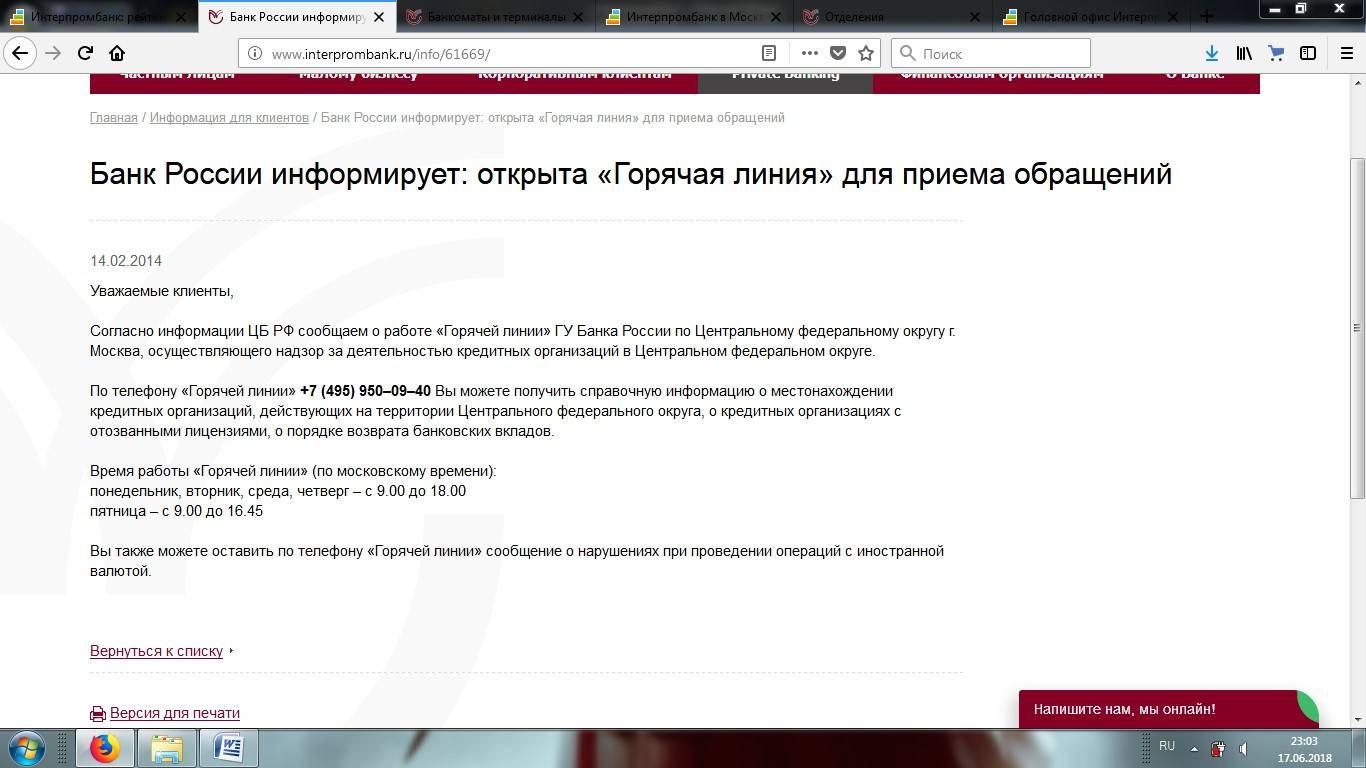The image size is (1366, 768).
Task: Save page to Pocket
Action: [x=838, y=54]
